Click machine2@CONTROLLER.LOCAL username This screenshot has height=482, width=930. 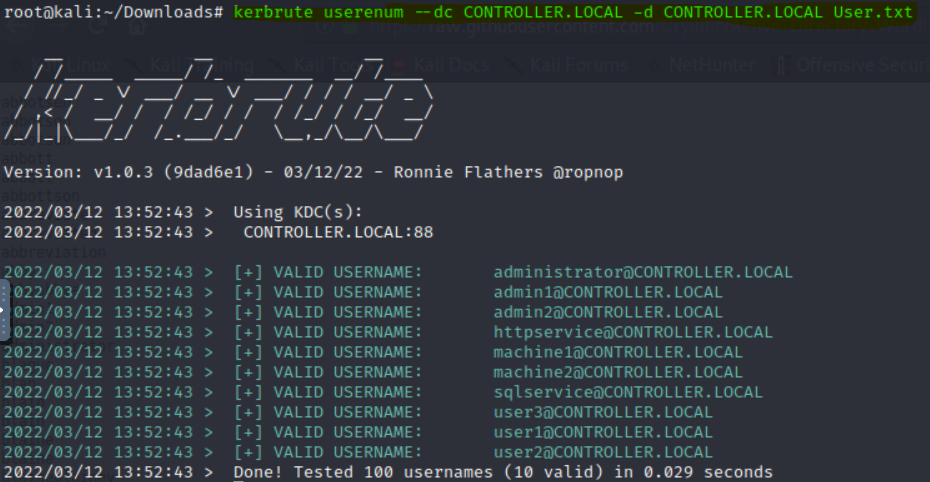click(x=618, y=372)
